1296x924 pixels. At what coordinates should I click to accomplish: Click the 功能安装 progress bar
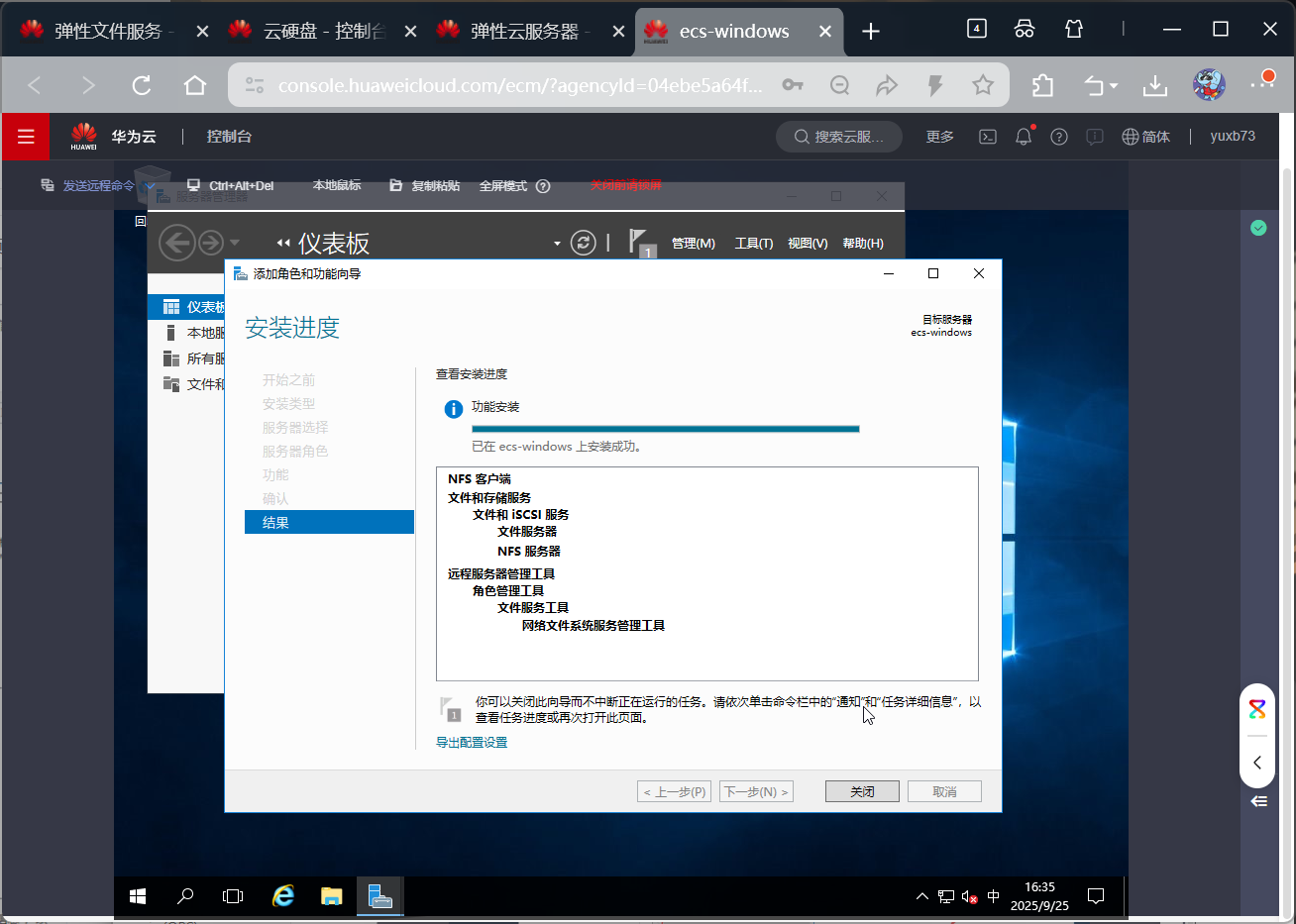tap(665, 429)
